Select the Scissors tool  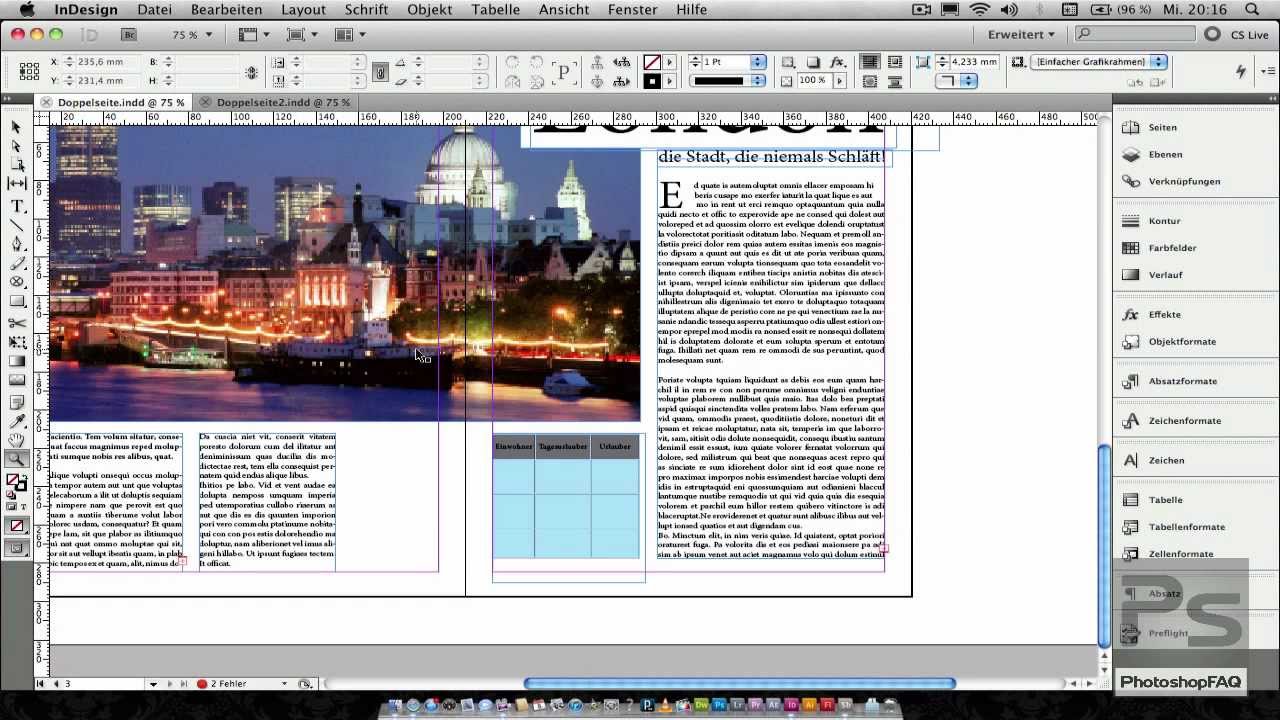pyautogui.click(x=16, y=322)
